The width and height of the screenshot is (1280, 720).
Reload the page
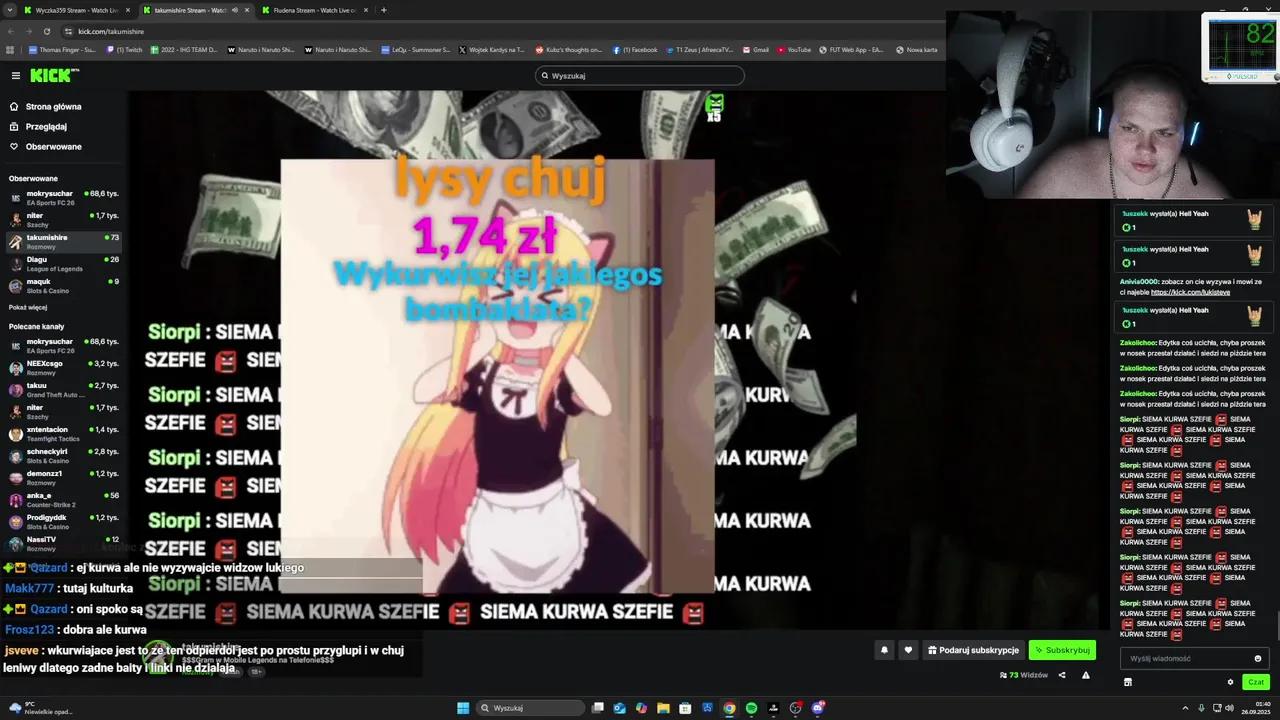(x=46, y=31)
